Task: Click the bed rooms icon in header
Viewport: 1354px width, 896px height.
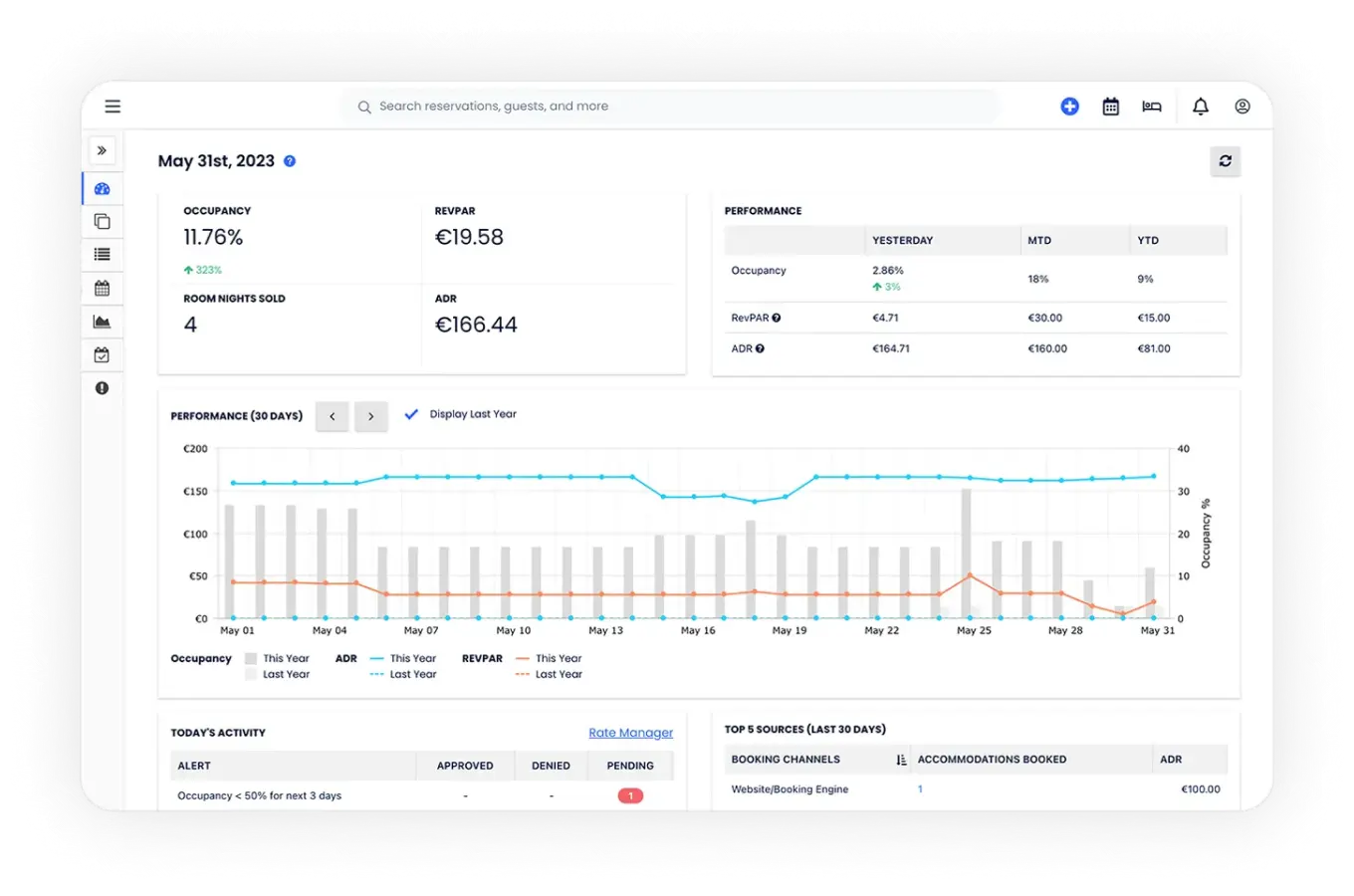Action: coord(1152,107)
